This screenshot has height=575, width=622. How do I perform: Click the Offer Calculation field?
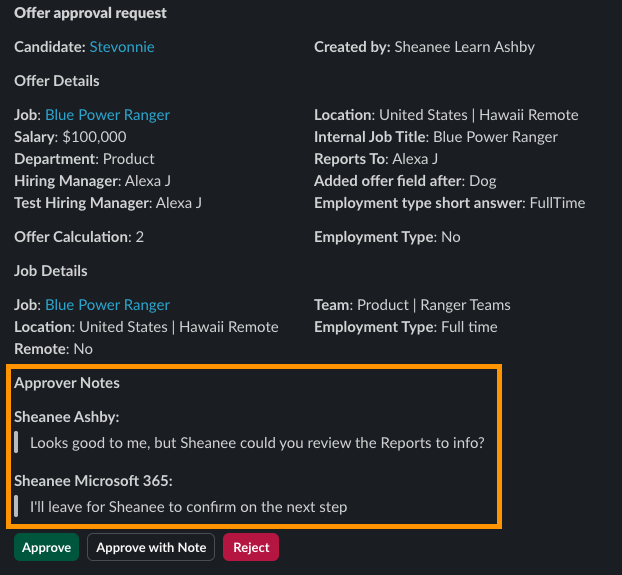point(79,237)
